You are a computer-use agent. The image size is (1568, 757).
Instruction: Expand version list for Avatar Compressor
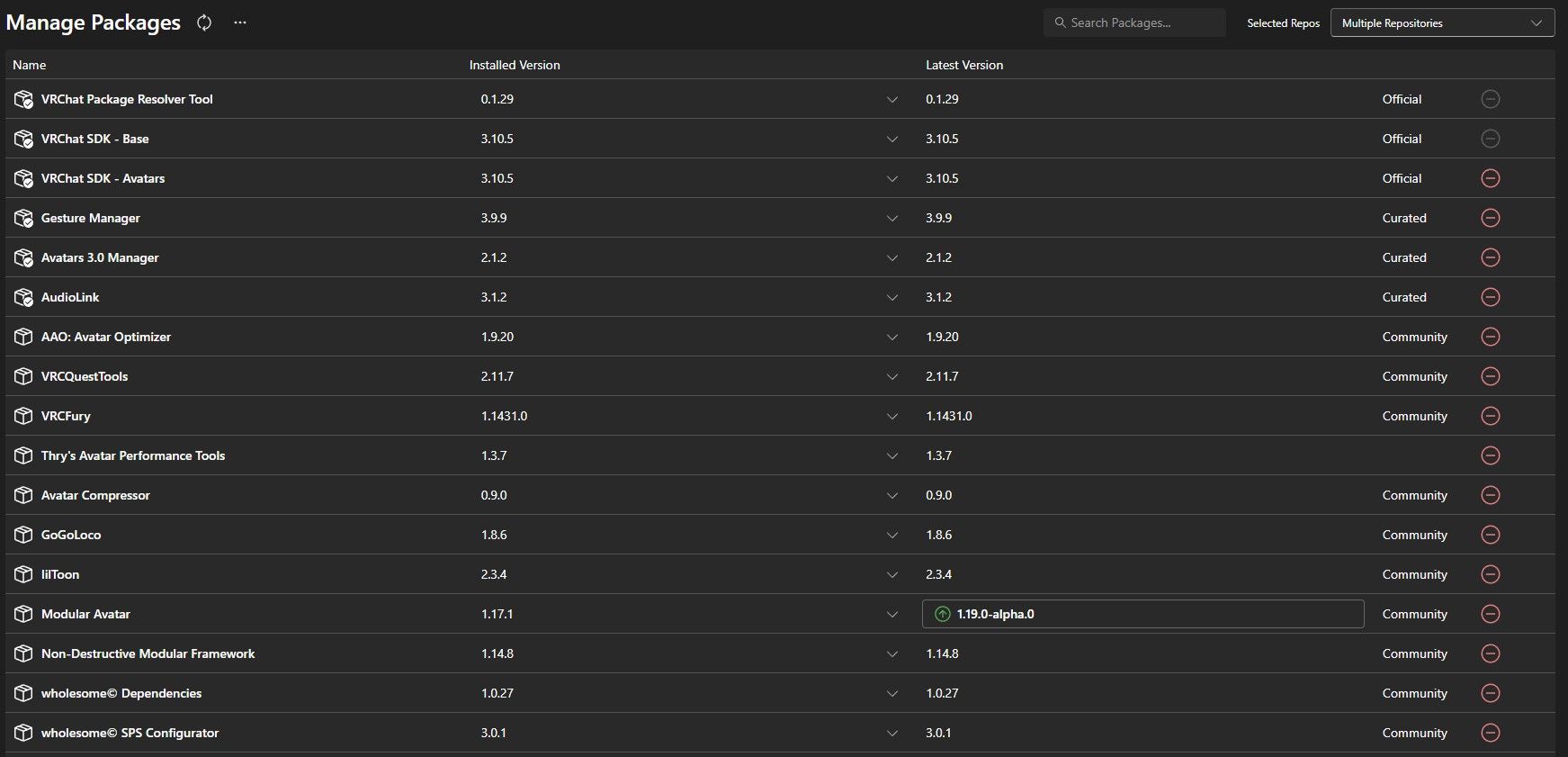[892, 496]
